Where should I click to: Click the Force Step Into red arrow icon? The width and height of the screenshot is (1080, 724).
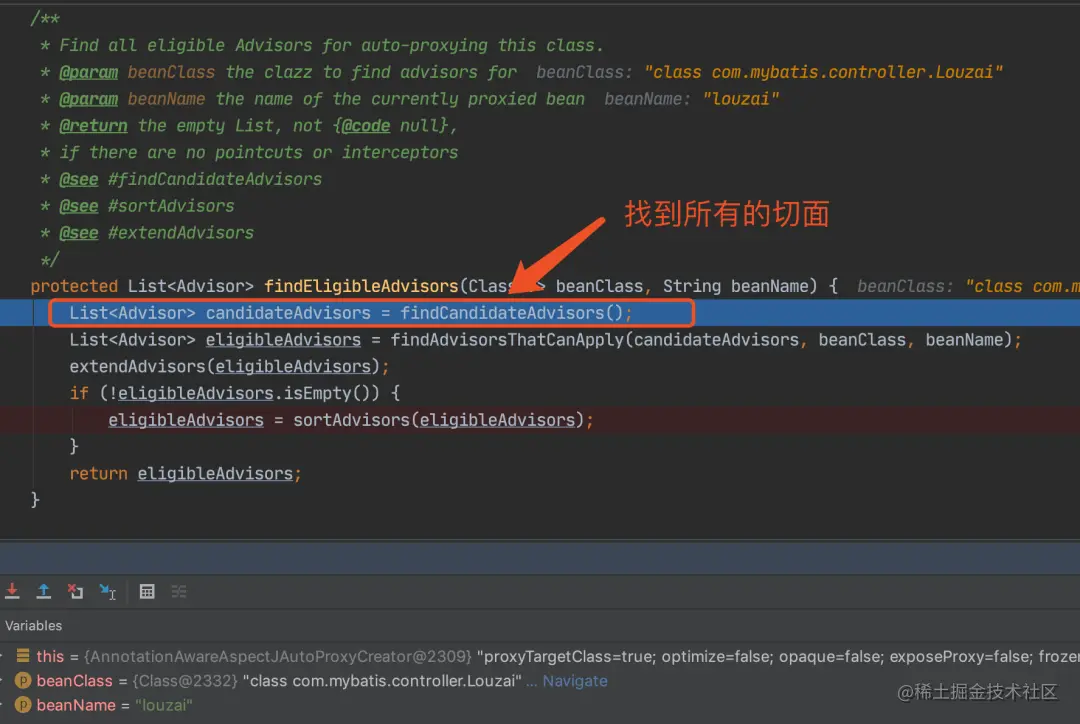click(x=12, y=591)
